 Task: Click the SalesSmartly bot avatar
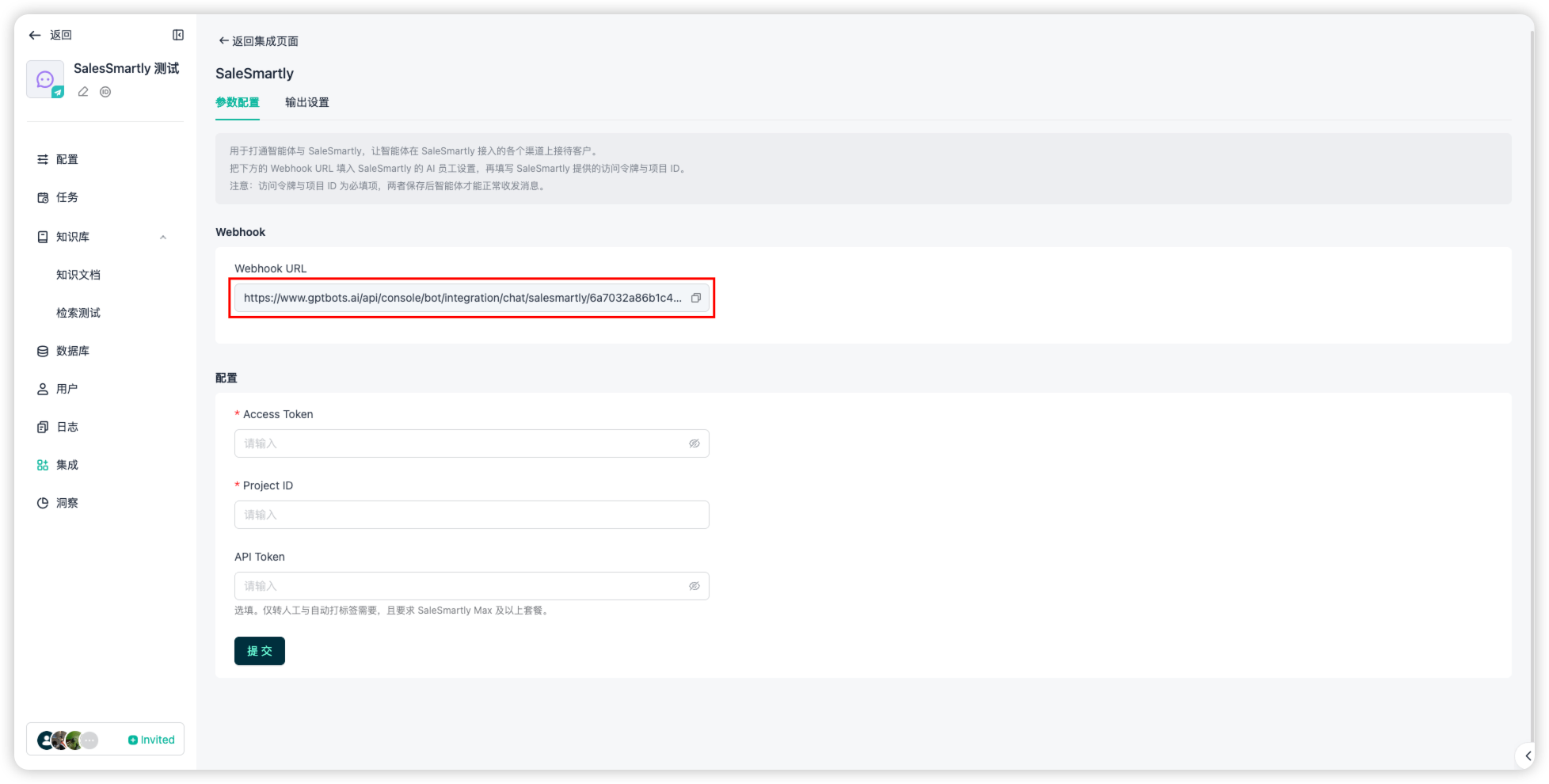45,79
